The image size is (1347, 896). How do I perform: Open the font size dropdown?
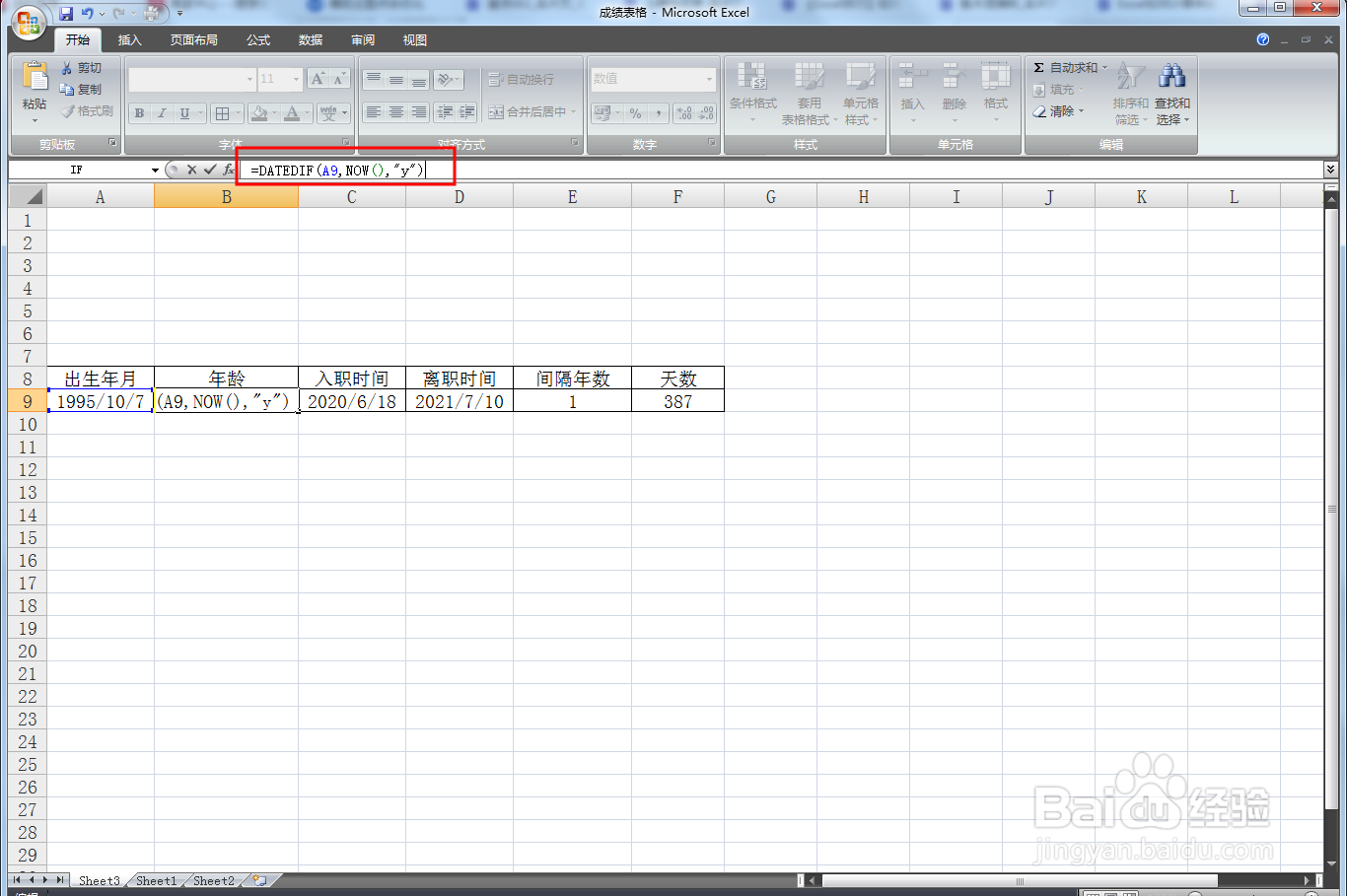pyautogui.click(x=295, y=79)
